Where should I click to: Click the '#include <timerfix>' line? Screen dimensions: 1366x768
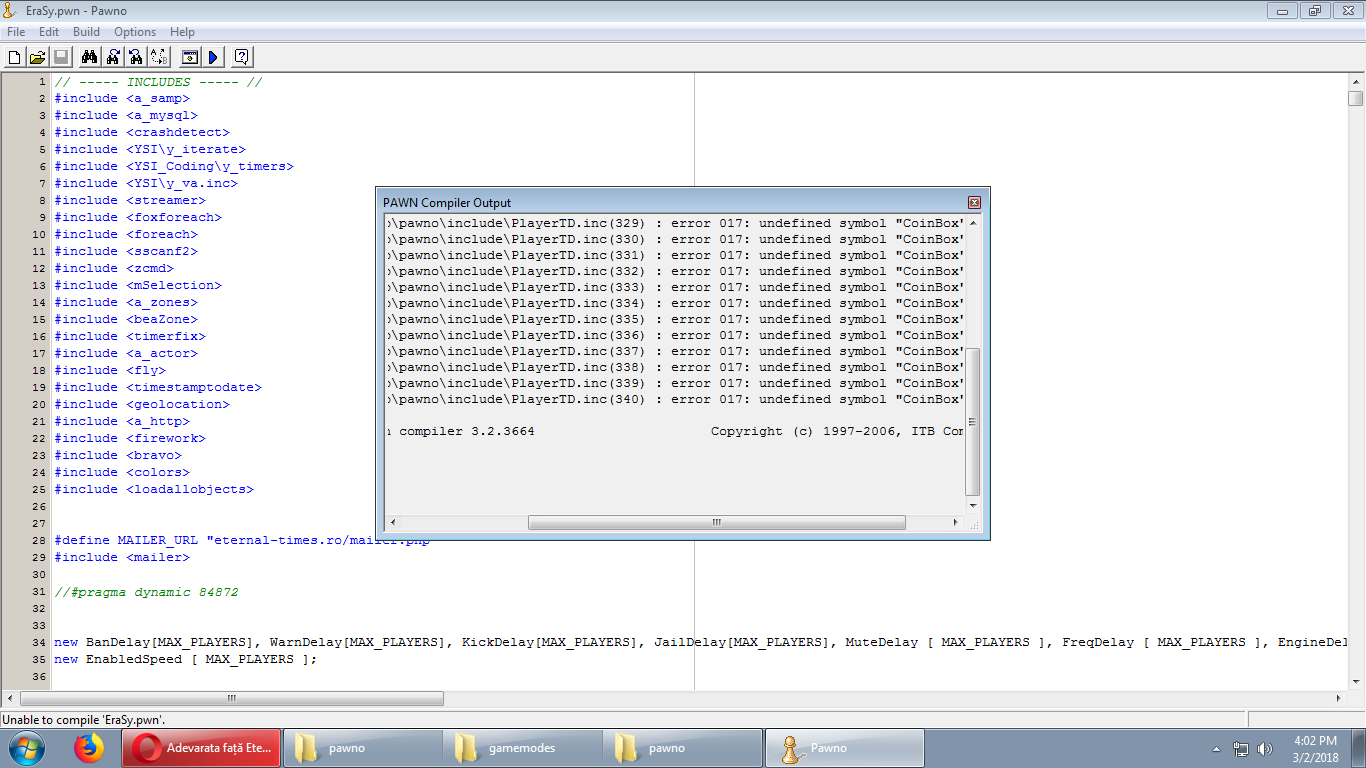coord(130,336)
